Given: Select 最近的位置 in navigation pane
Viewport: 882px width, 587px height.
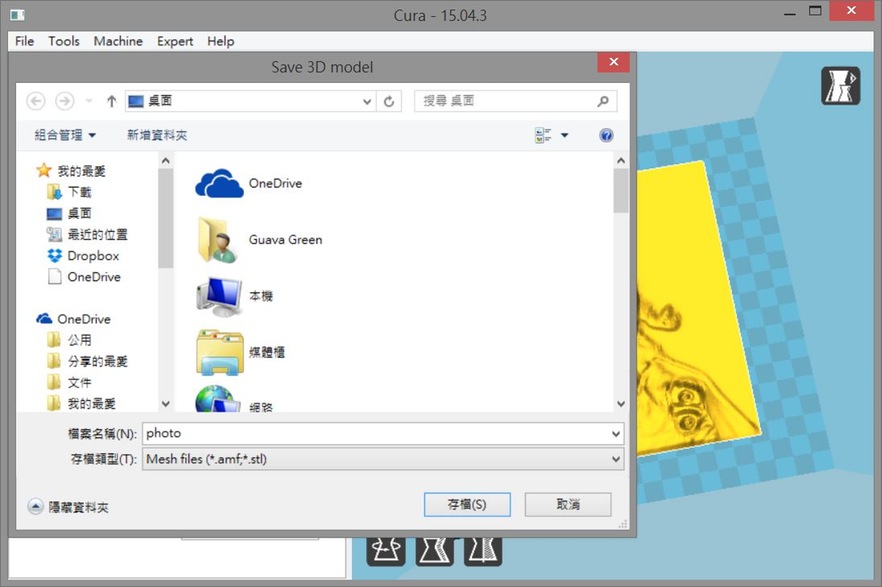Looking at the screenshot, I should [87, 234].
